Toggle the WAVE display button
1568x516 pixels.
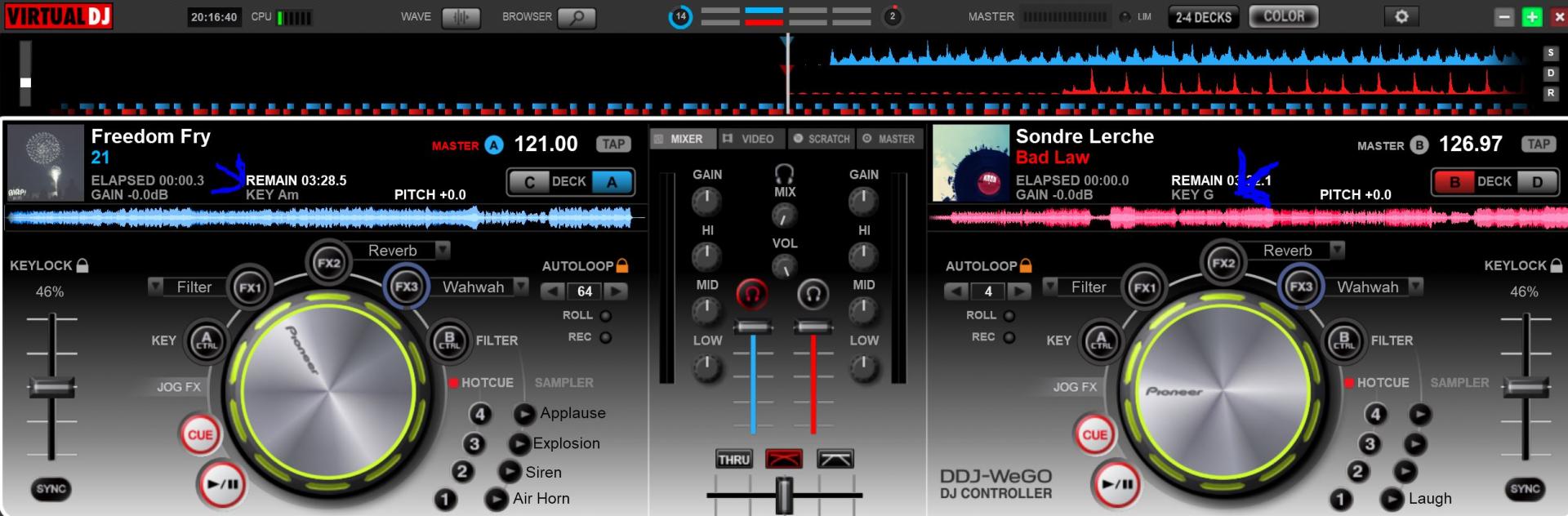coord(461,17)
